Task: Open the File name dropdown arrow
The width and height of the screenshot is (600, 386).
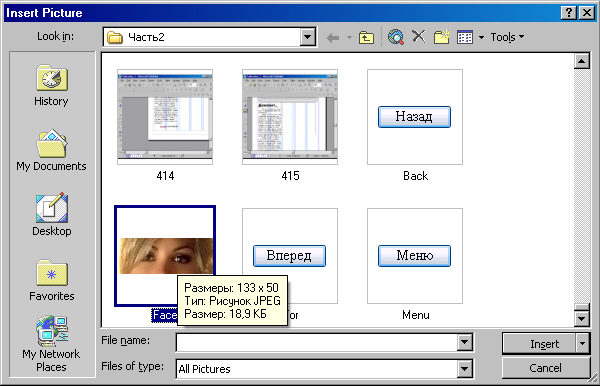Action: (464, 342)
